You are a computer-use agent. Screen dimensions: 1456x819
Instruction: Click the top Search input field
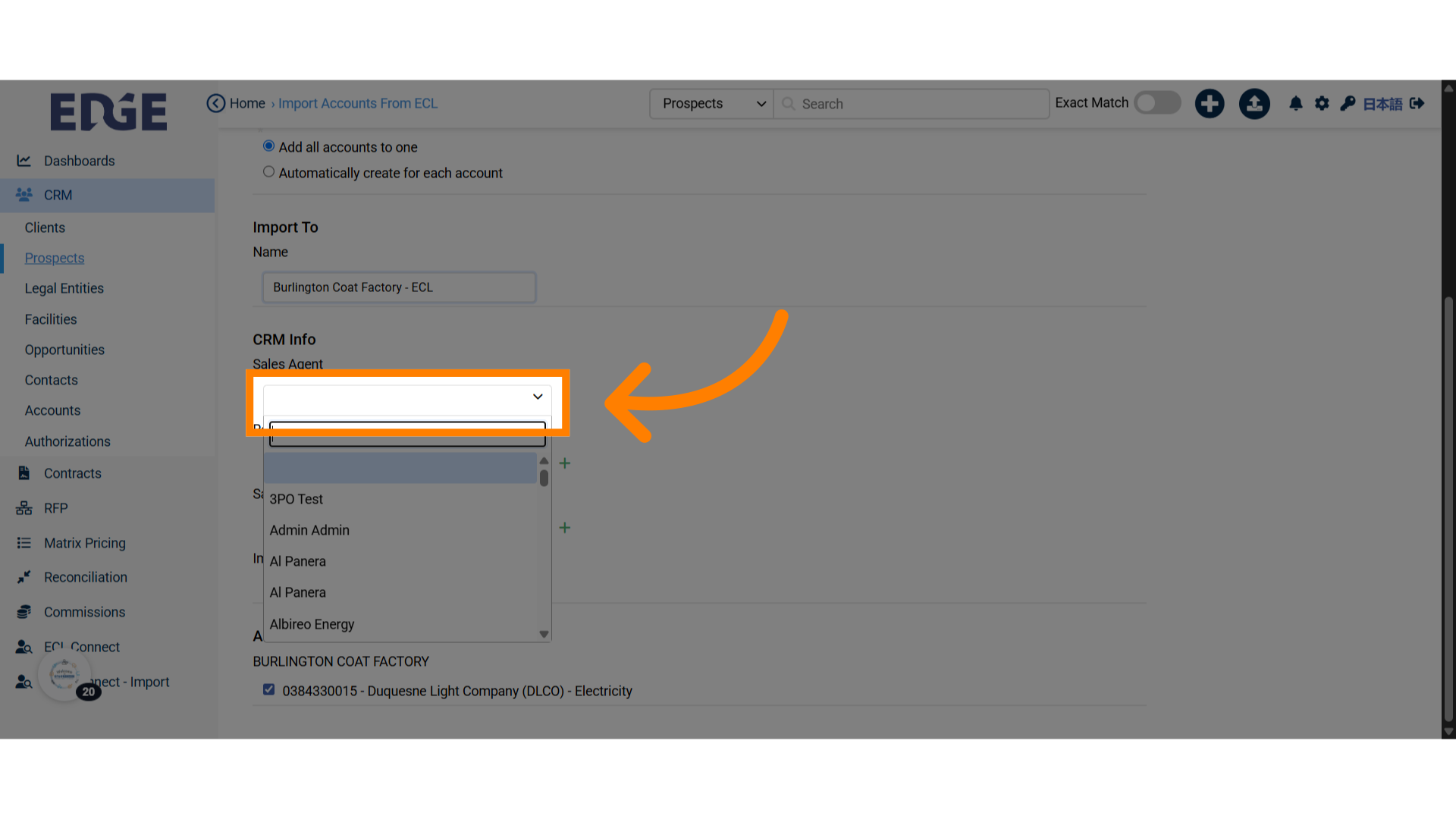click(x=912, y=104)
